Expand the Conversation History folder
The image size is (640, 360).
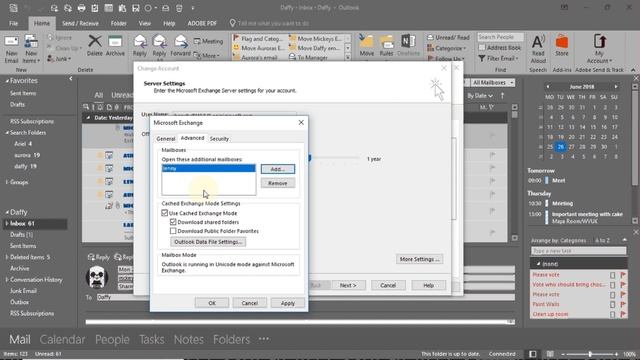pyautogui.click(x=7, y=280)
